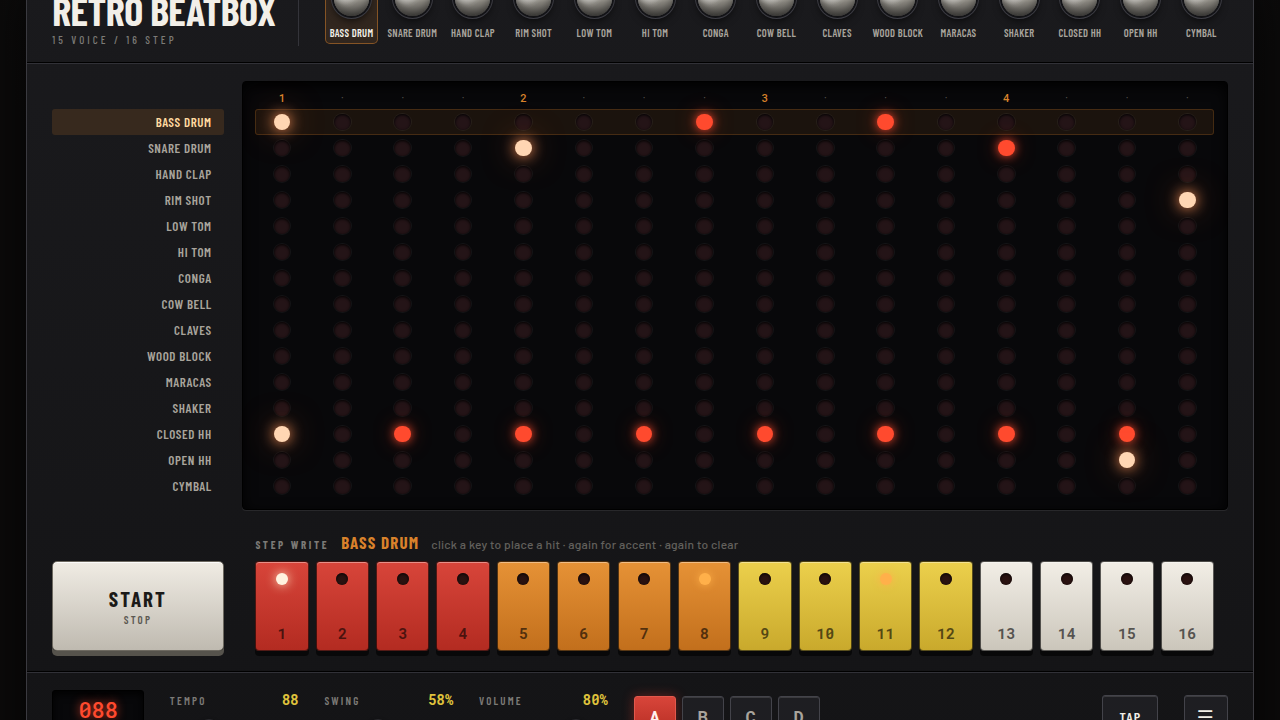Hit step write key 8

point(704,606)
